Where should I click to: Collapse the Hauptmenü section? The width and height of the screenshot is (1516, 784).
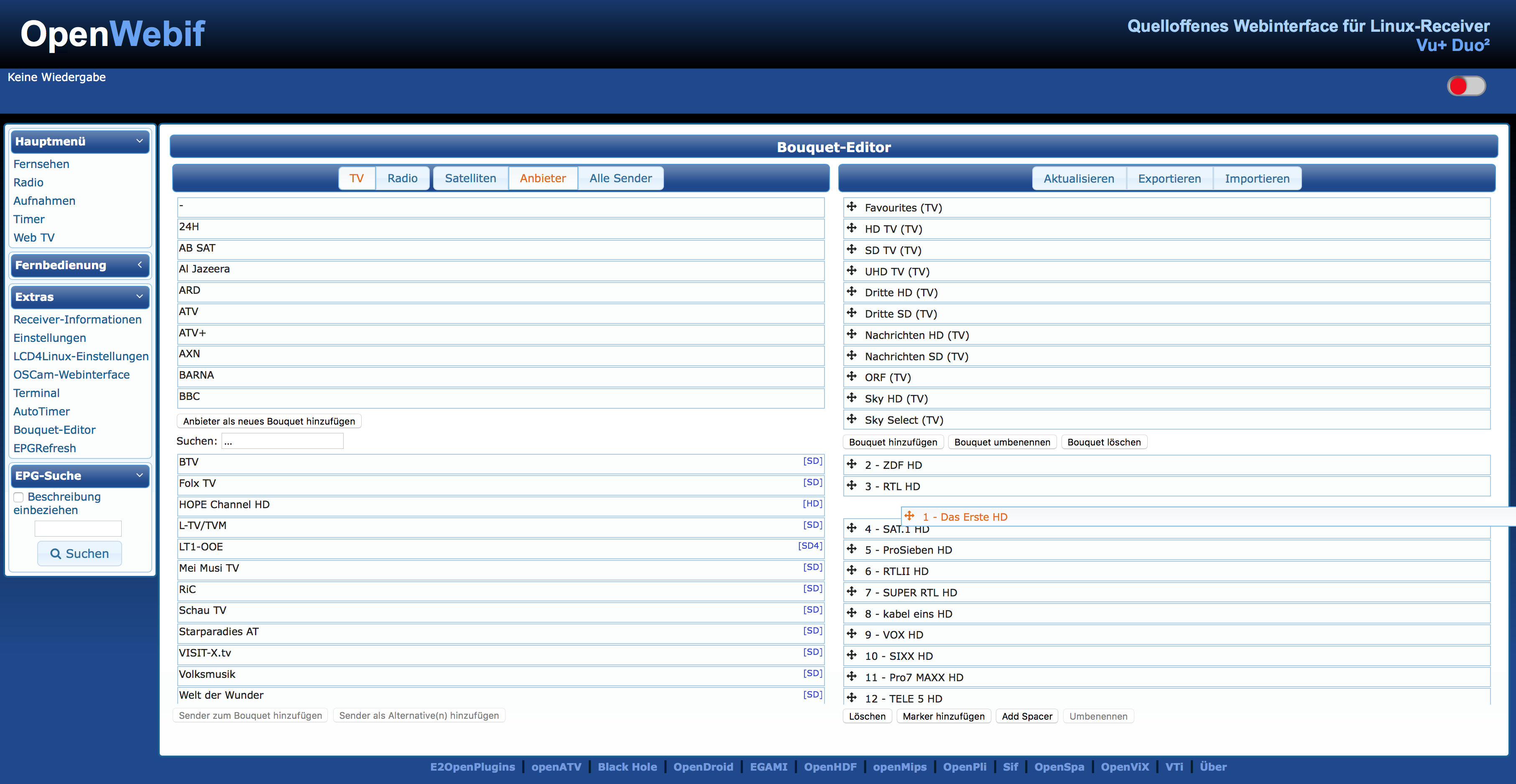coord(140,141)
